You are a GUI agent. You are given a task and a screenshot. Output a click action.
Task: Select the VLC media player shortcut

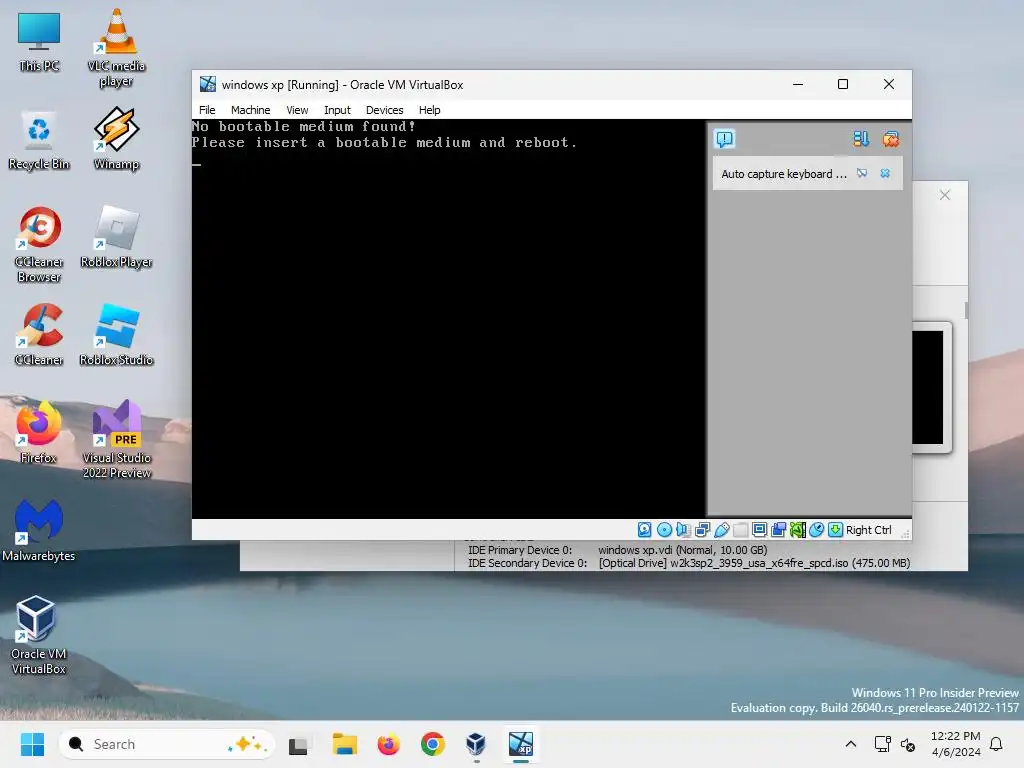[116, 48]
